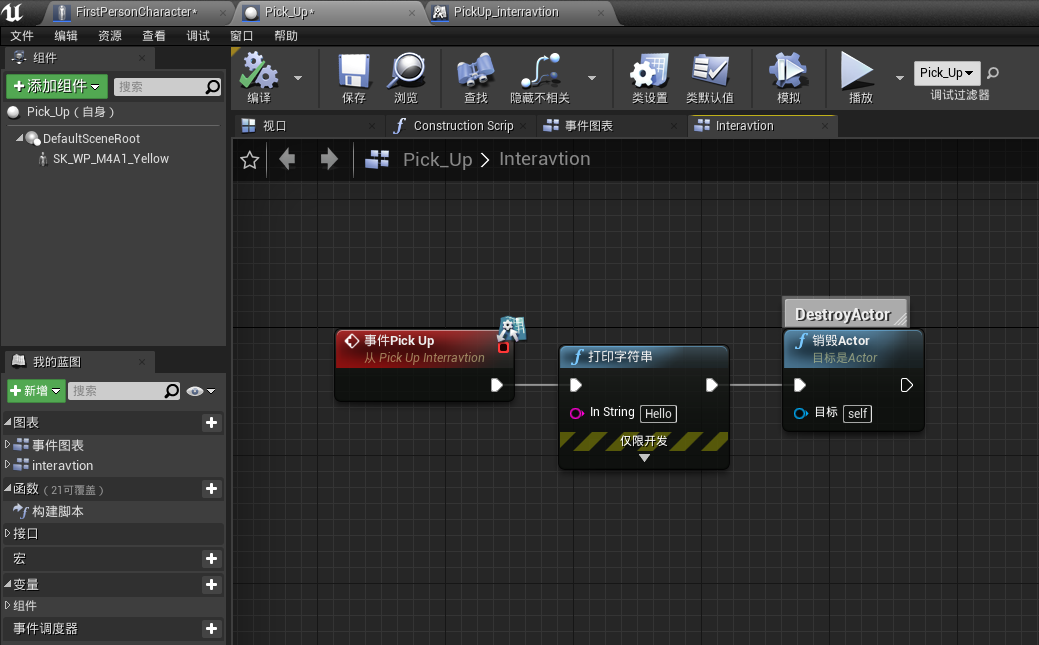Click the 新增 (Add New) button

tap(35, 391)
